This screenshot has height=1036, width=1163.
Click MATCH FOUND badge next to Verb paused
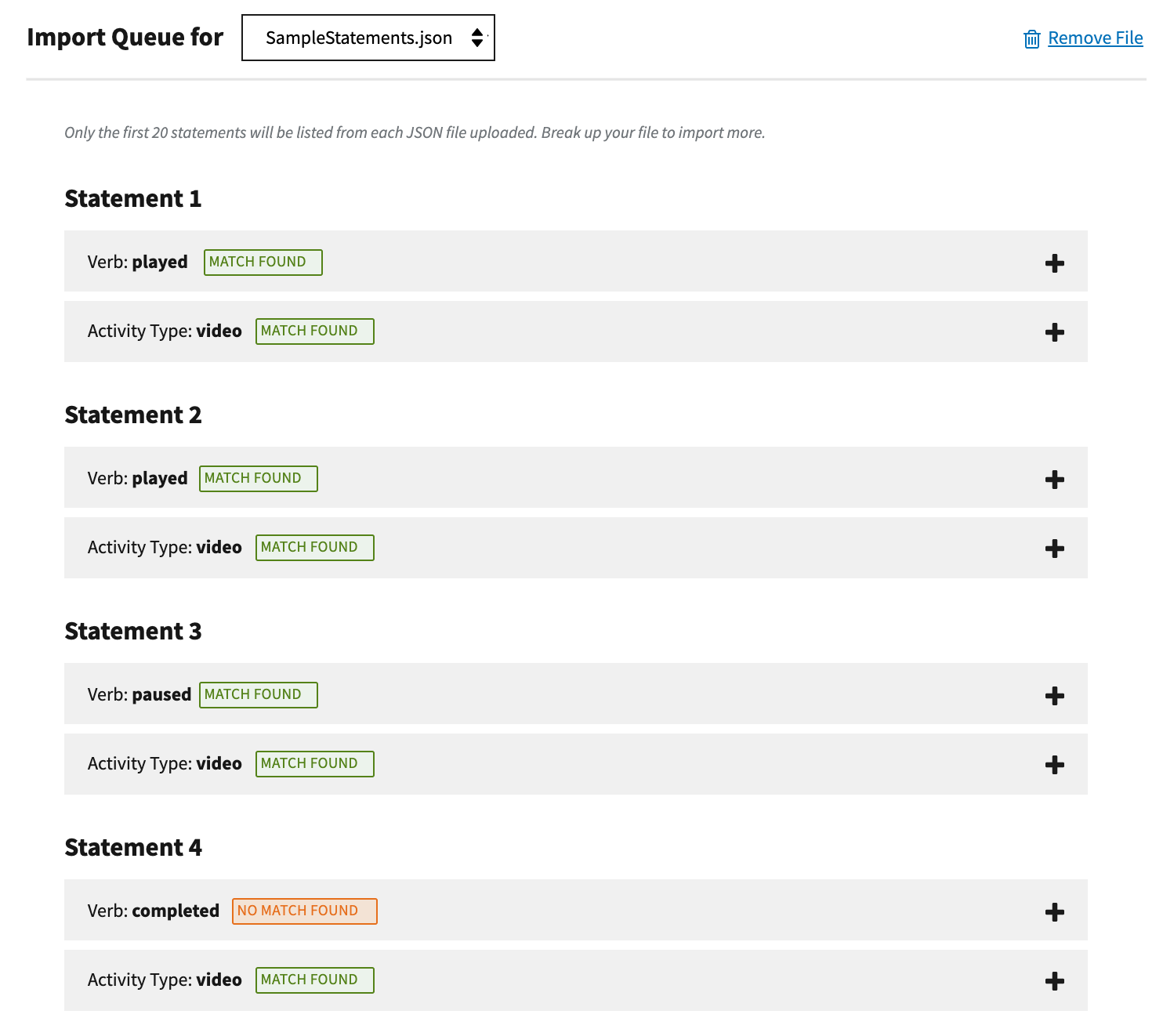258,694
